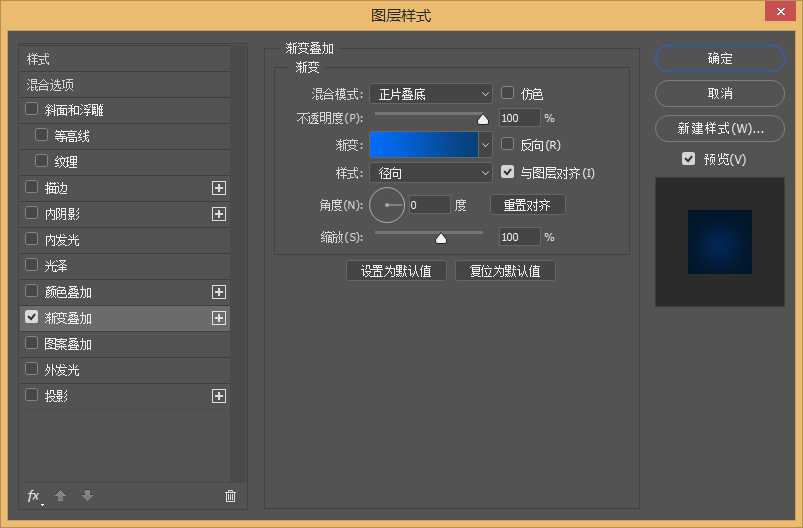This screenshot has height=528, width=803.
Task: Add another 描边 effect with plus icon
Action: coord(219,188)
